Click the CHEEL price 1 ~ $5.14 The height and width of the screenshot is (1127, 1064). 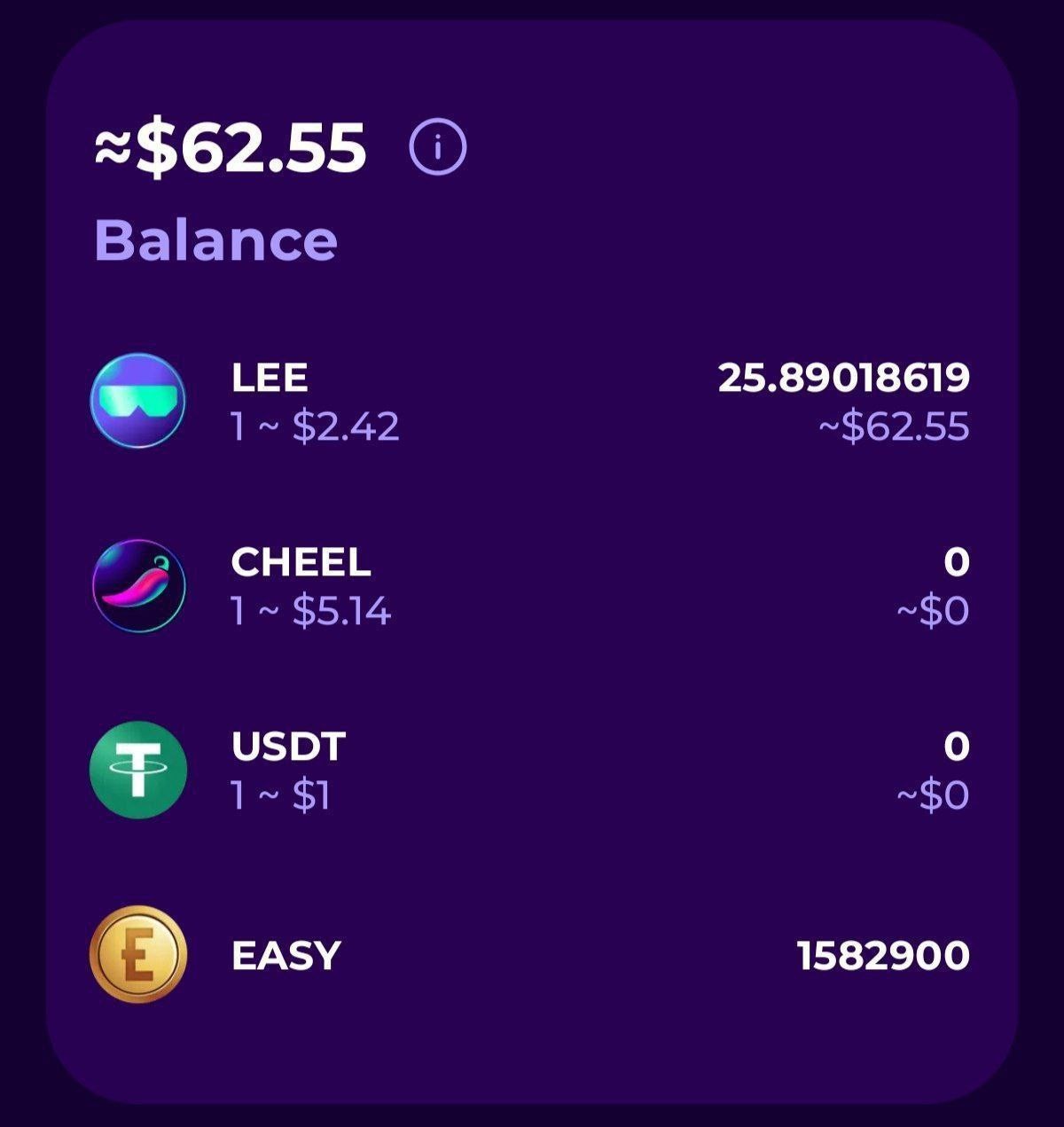[311, 611]
